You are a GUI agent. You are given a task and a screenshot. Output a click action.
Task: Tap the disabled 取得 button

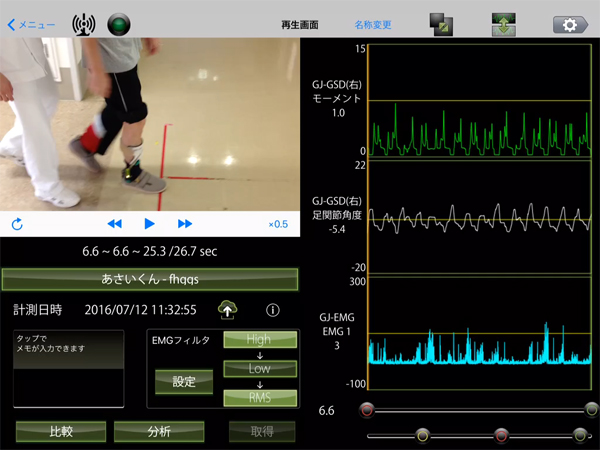click(x=262, y=432)
